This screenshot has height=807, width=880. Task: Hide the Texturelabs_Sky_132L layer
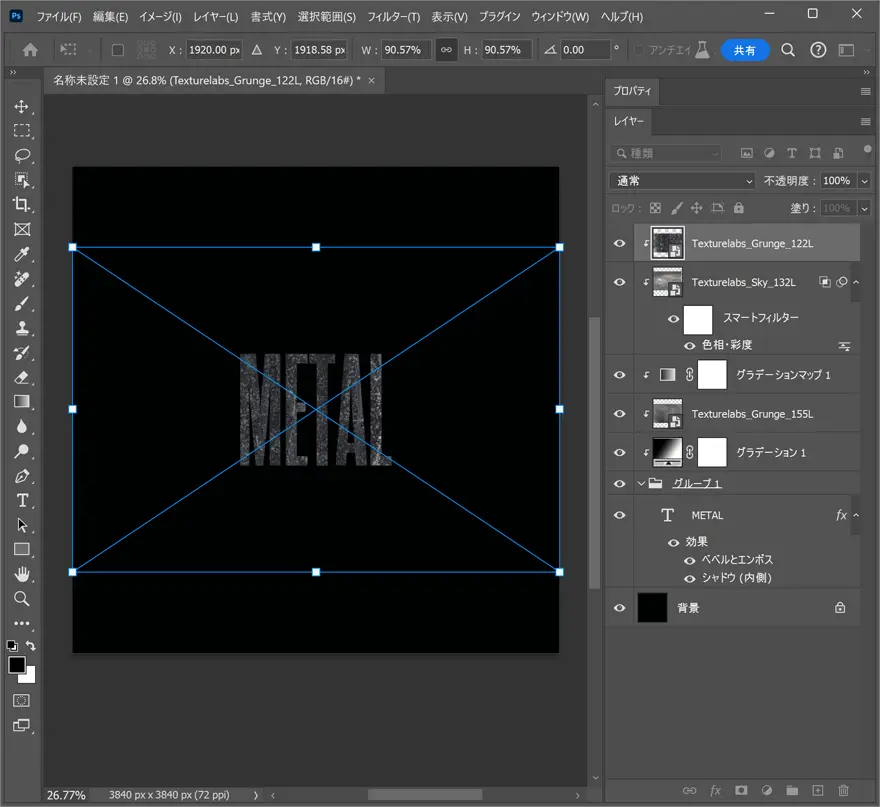pyautogui.click(x=620, y=282)
